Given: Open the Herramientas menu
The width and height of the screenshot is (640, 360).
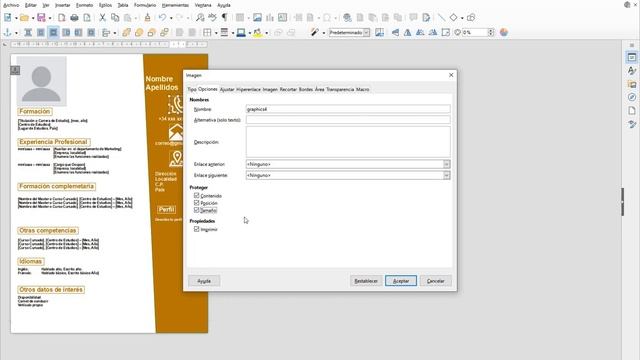Looking at the screenshot, I should [175, 5].
